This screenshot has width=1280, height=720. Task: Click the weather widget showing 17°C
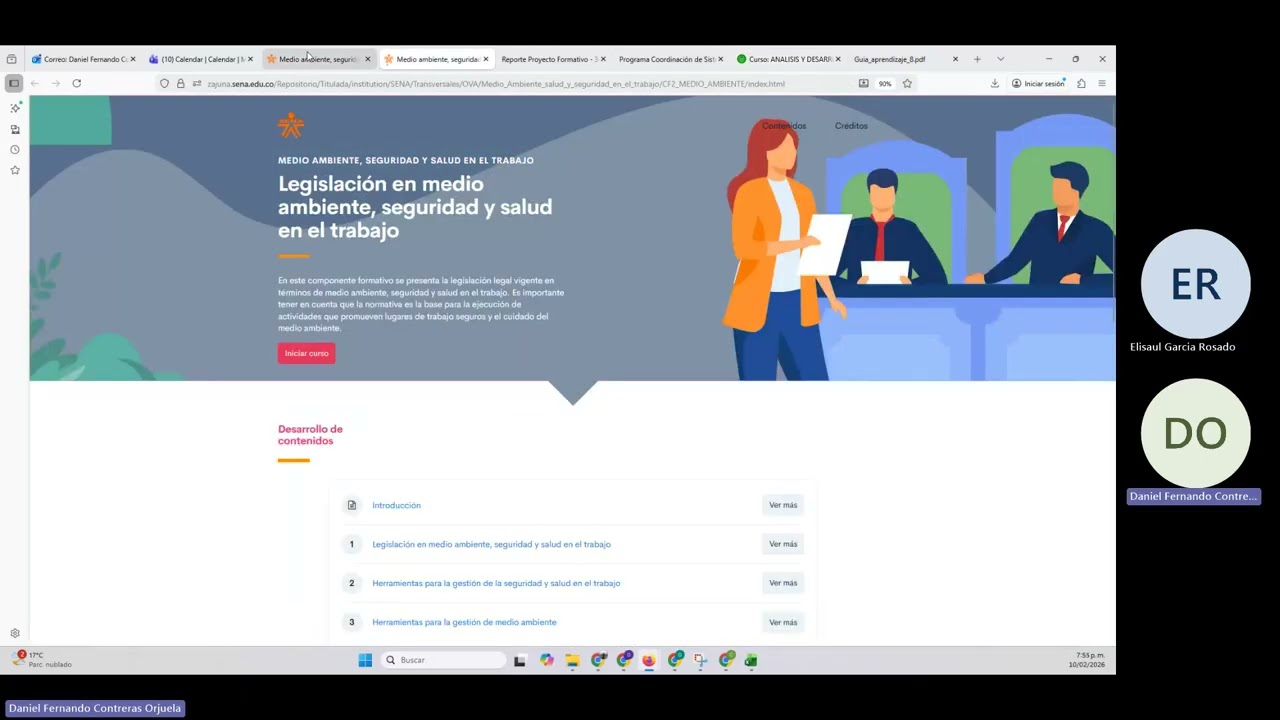tap(42, 660)
